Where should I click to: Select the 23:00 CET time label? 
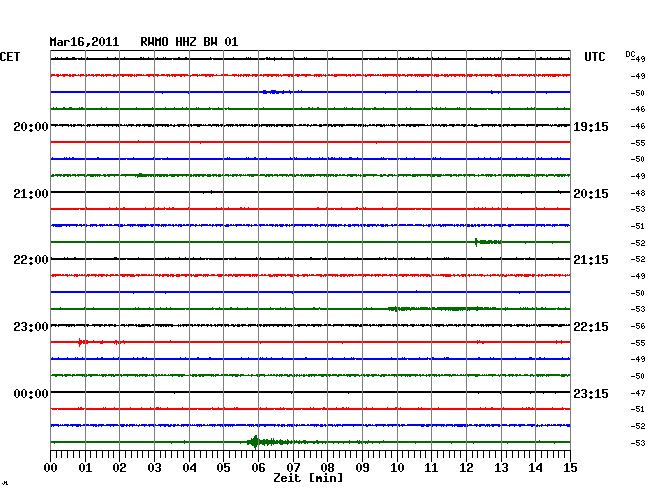tap(31, 327)
